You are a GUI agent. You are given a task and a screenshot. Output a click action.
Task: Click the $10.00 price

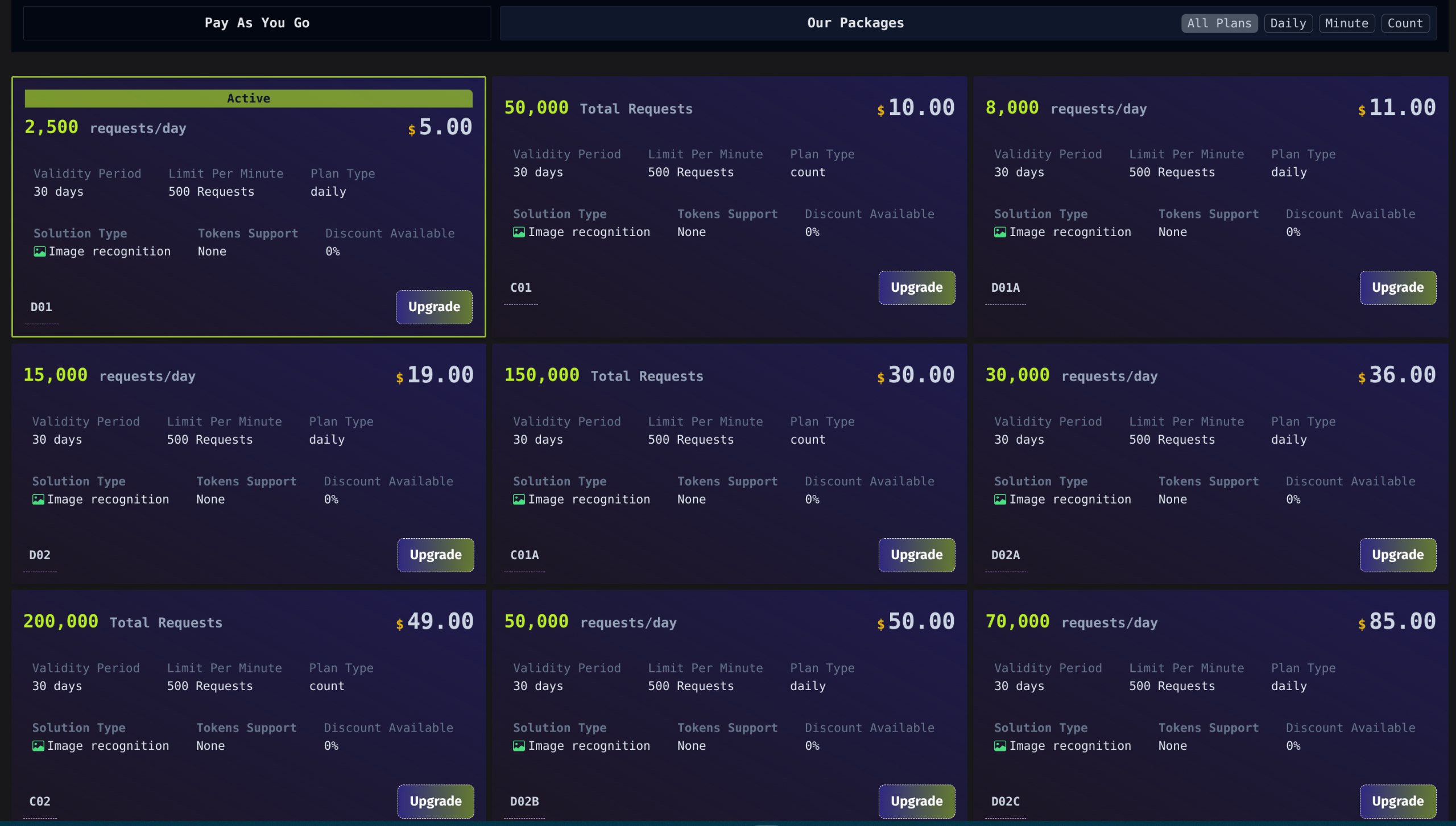pyautogui.click(x=916, y=108)
